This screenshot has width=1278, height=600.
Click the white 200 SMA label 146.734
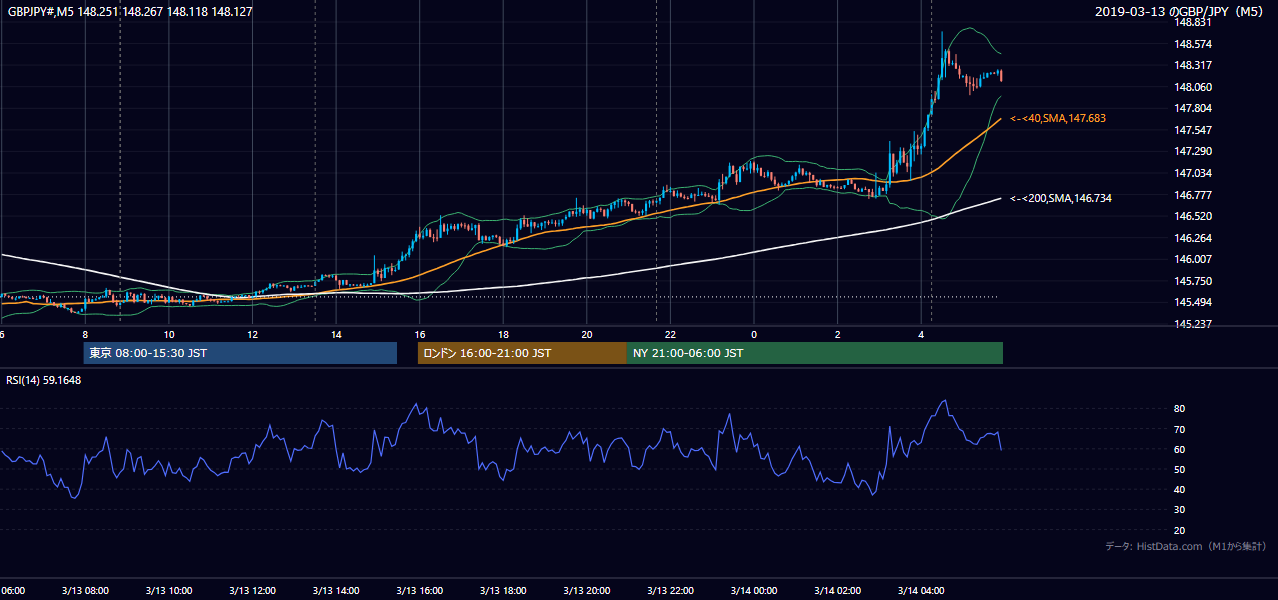(1061, 198)
